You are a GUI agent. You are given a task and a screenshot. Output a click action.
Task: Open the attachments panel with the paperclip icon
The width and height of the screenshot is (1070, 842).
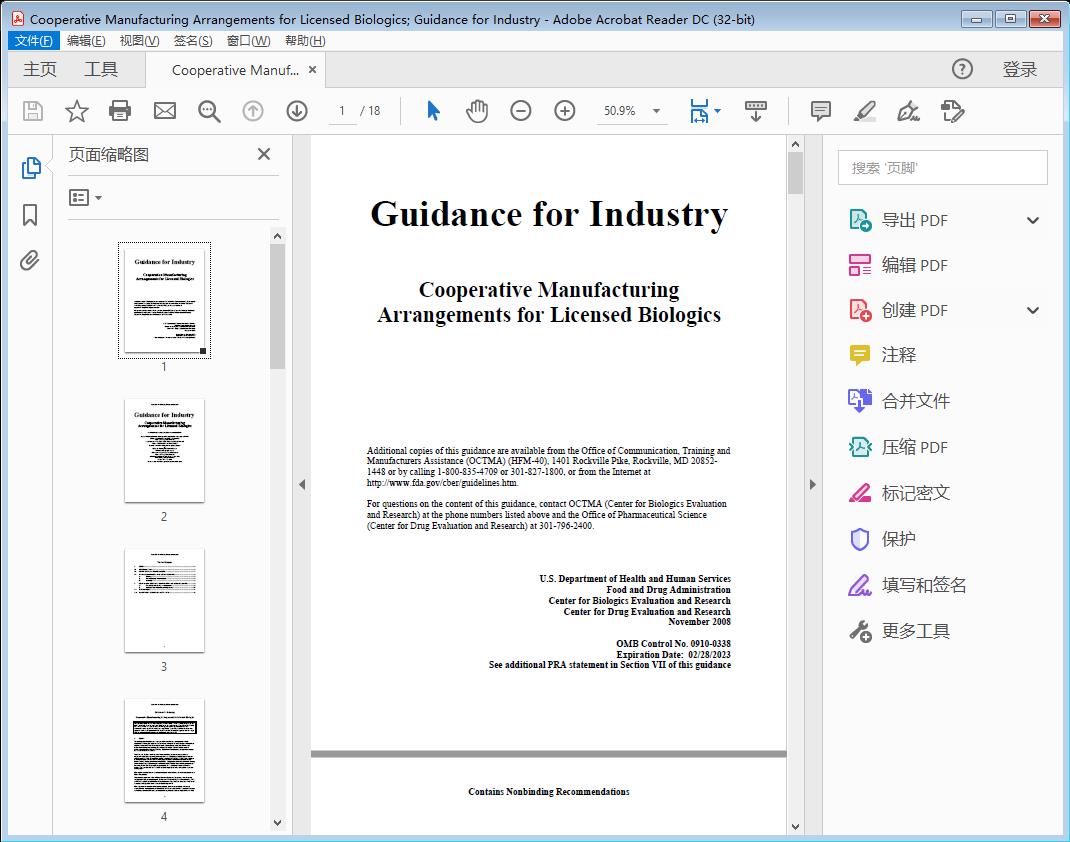[x=30, y=260]
